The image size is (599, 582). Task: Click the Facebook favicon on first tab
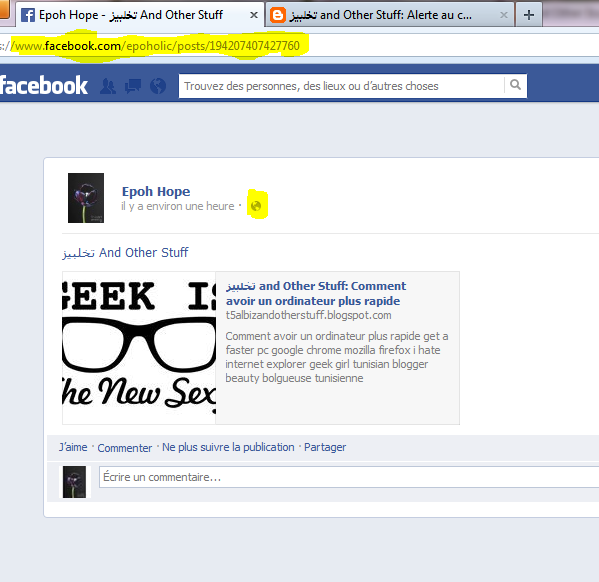(x=28, y=15)
